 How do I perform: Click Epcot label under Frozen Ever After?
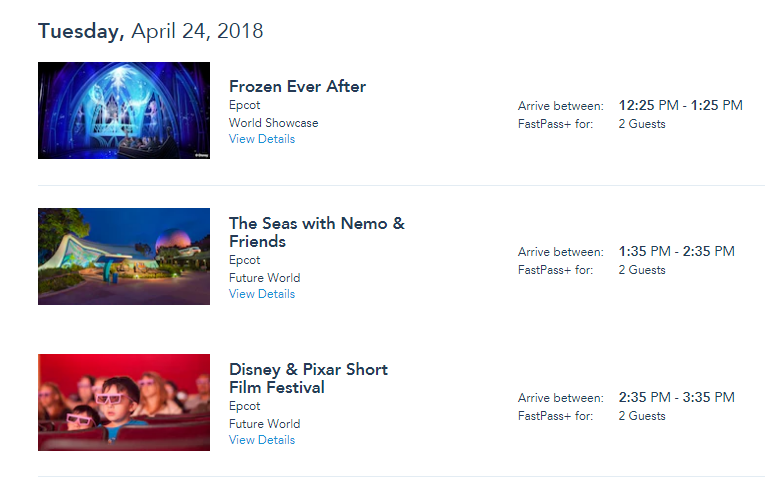tap(244, 106)
